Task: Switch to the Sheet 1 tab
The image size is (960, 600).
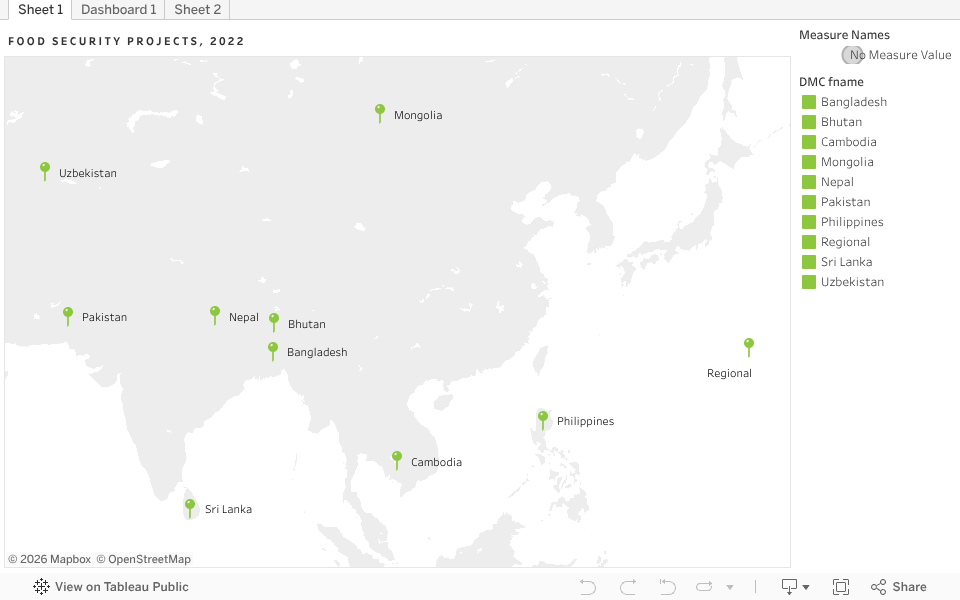Action: click(40, 9)
